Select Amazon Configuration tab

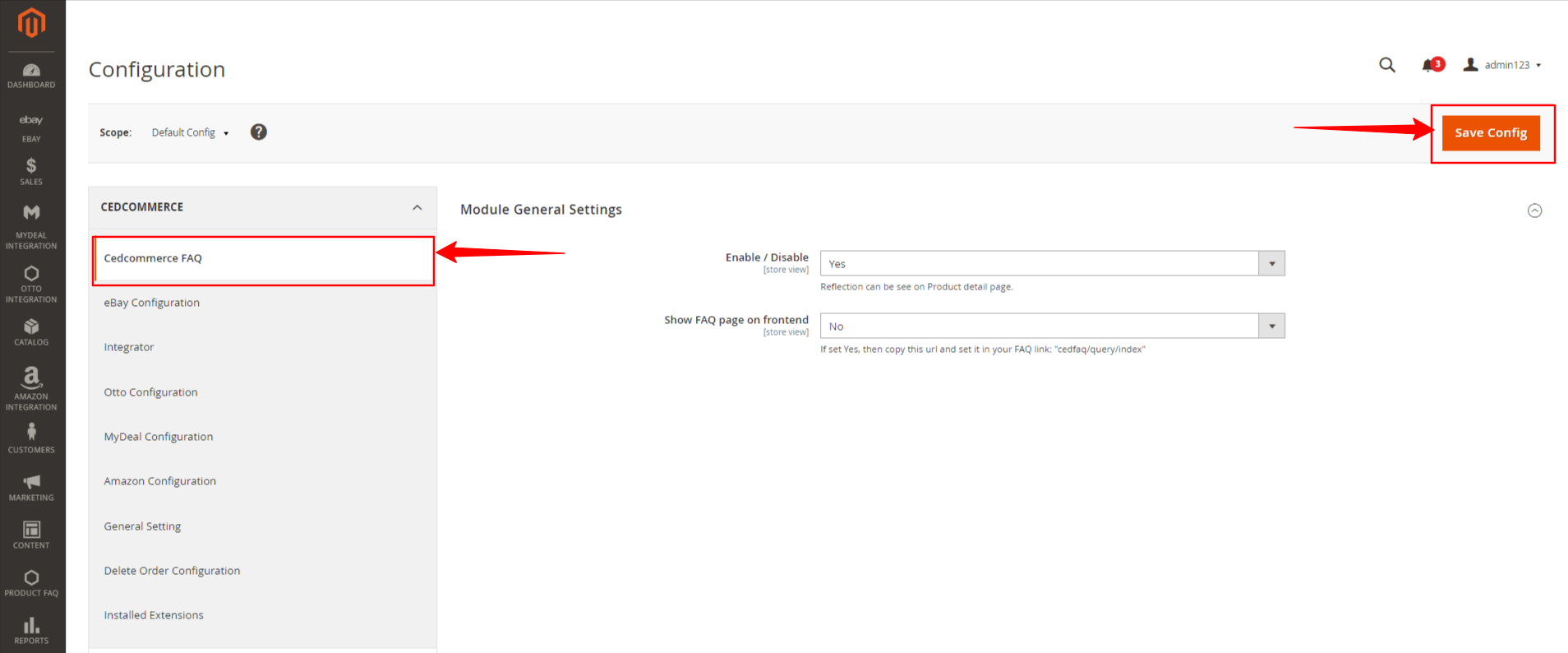click(262, 481)
